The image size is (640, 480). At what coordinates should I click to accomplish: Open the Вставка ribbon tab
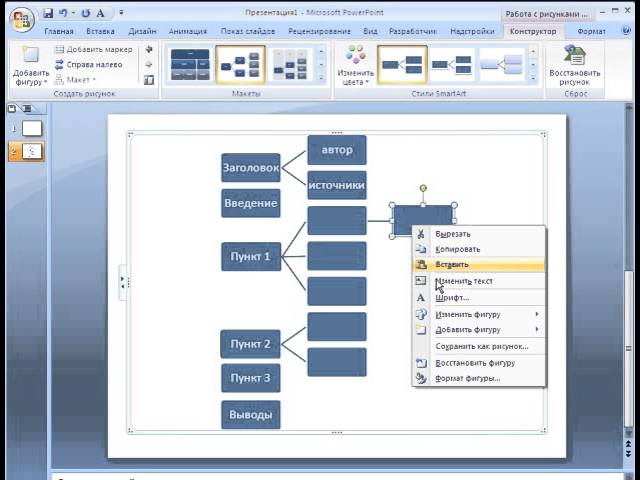[x=100, y=31]
